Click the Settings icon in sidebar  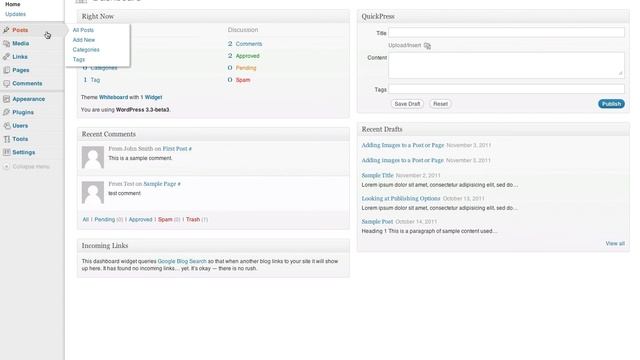(x=6, y=152)
